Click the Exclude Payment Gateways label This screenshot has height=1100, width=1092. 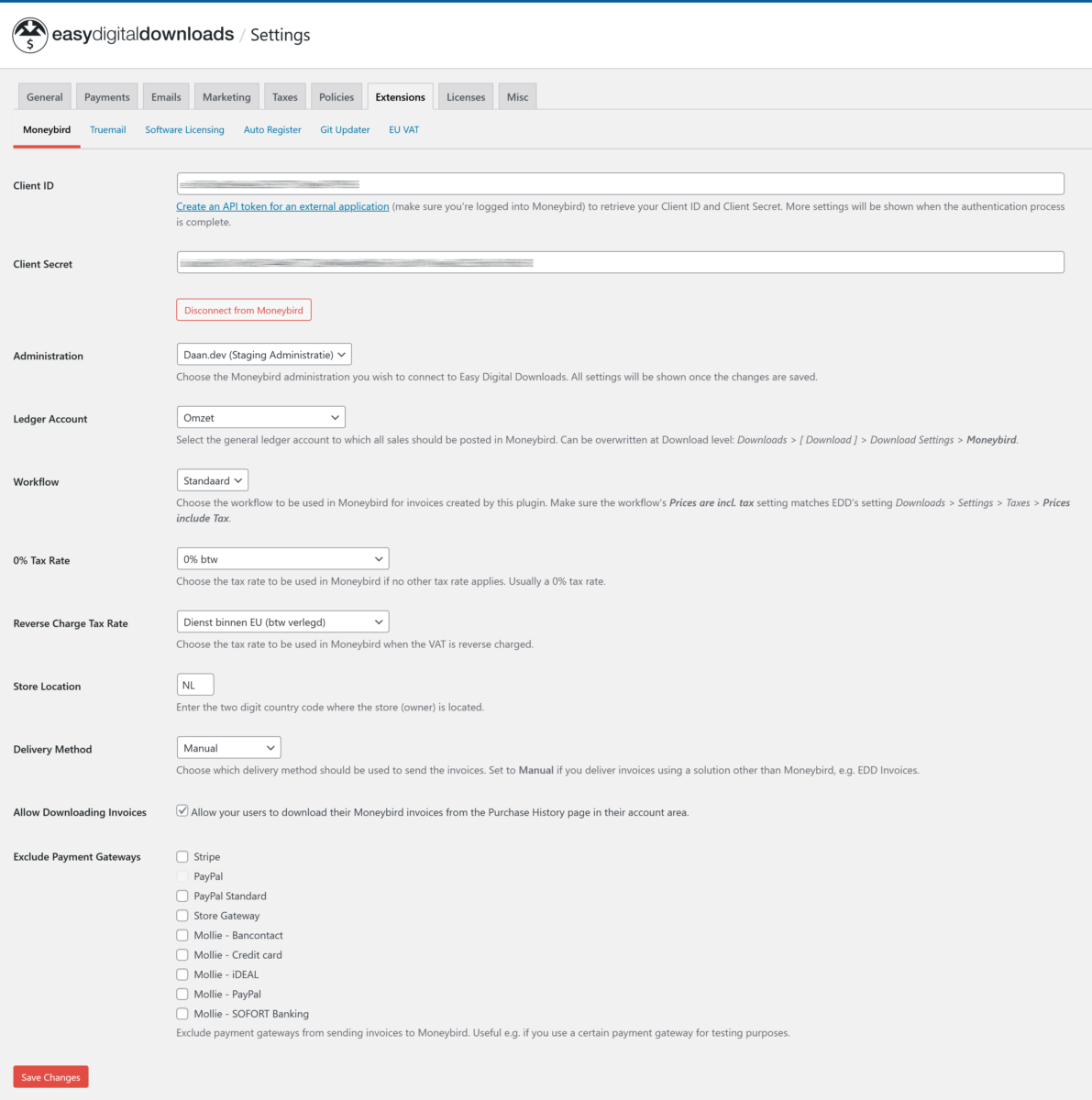(77, 857)
